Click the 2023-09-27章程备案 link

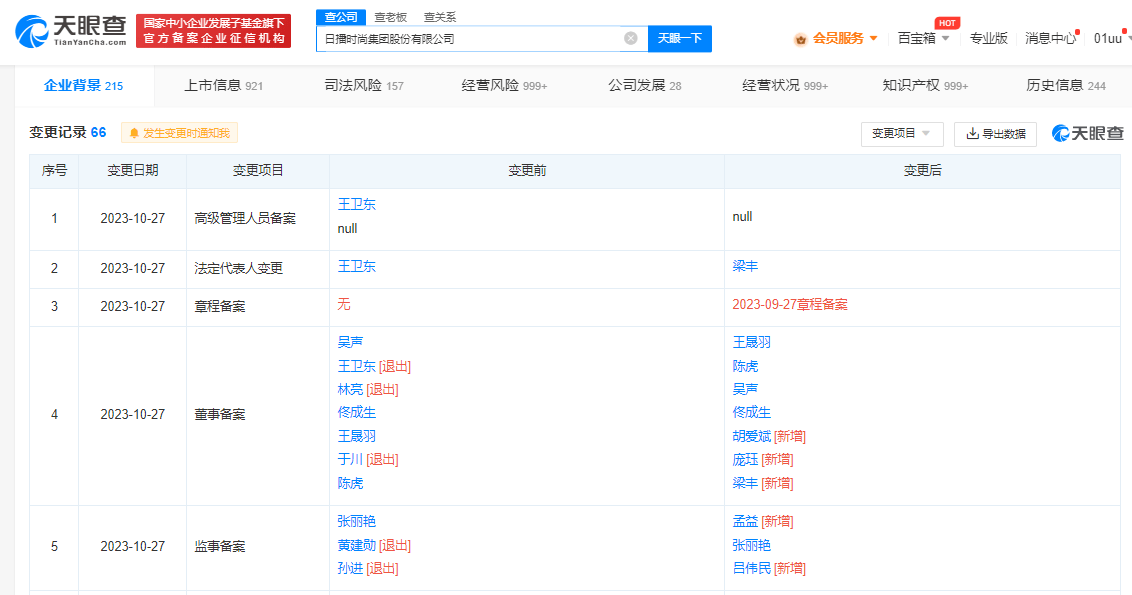(x=789, y=305)
